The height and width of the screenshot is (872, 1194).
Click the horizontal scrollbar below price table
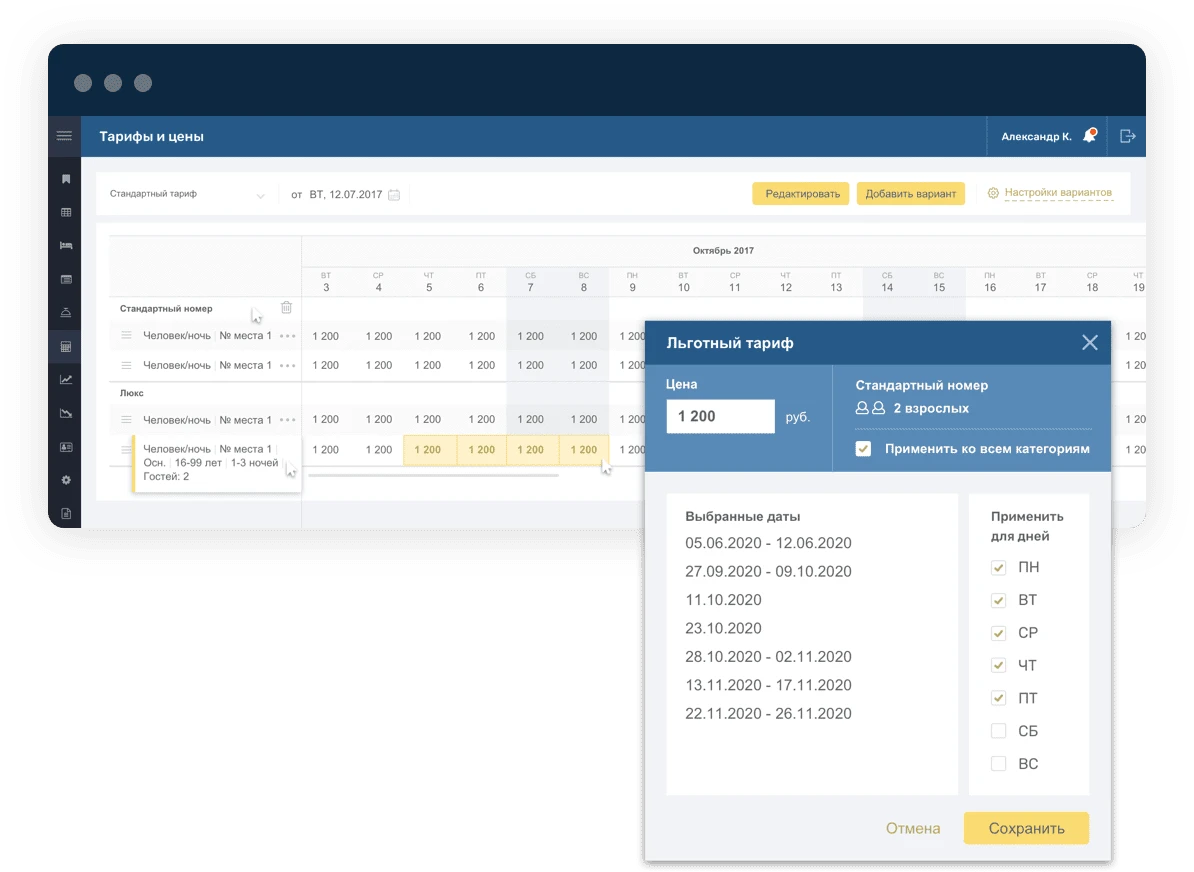pos(433,475)
